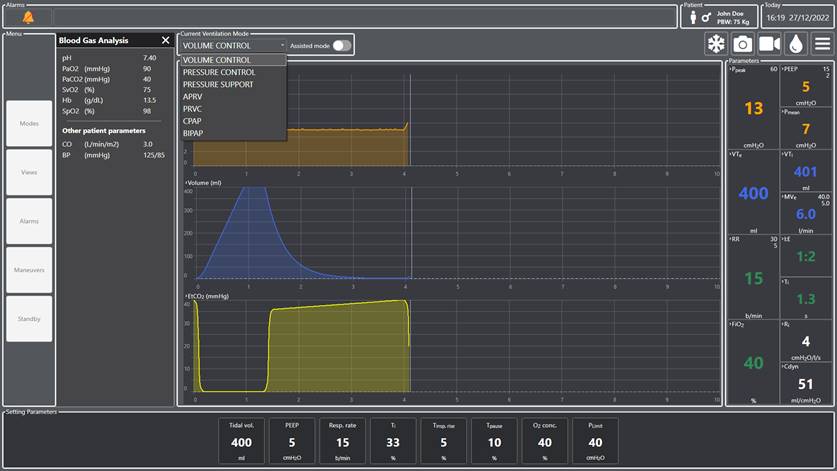837x471 pixels.
Task: Click the CO (L/min/m2) row
Action: [113, 144]
